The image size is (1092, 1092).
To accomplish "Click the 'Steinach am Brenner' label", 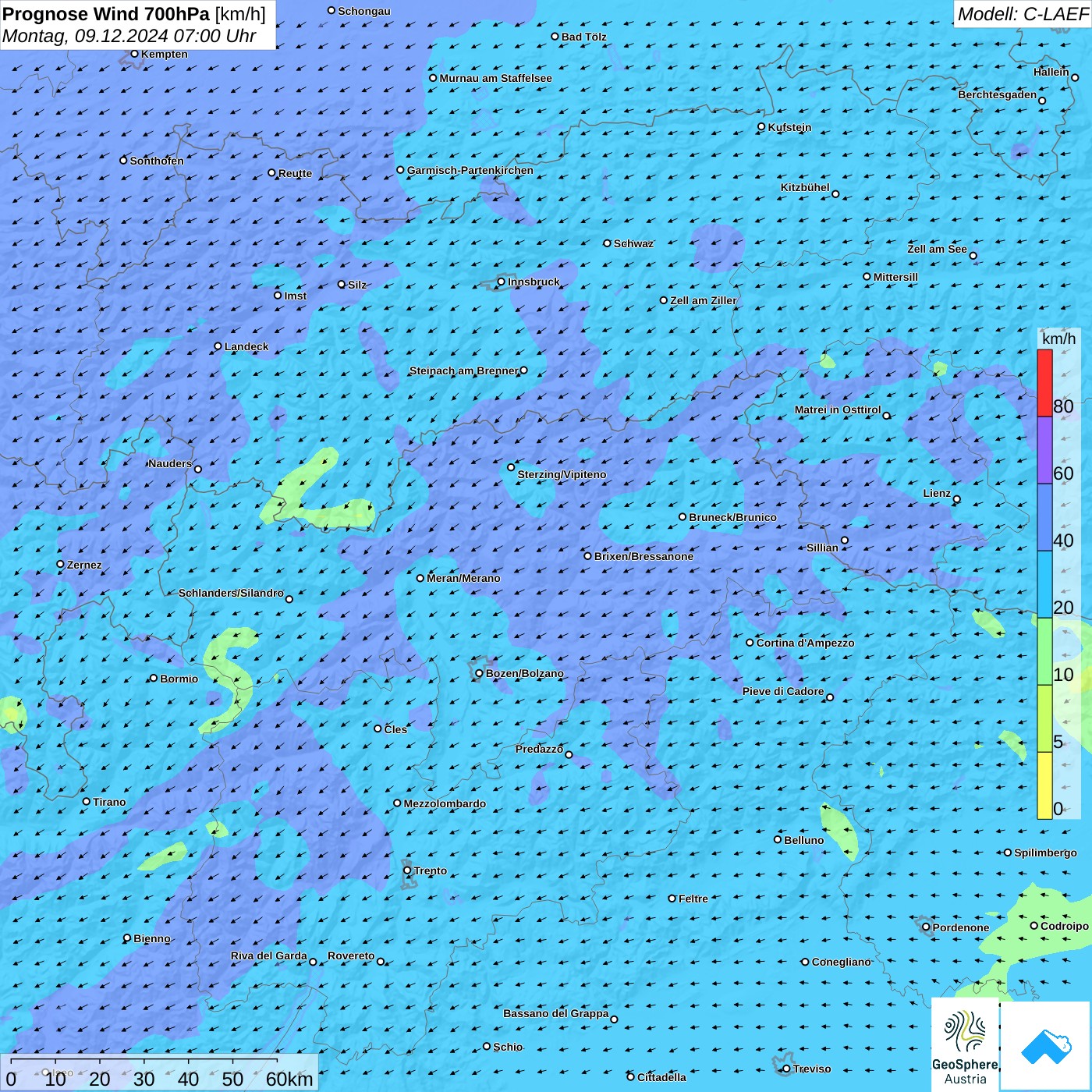I will tap(464, 370).
